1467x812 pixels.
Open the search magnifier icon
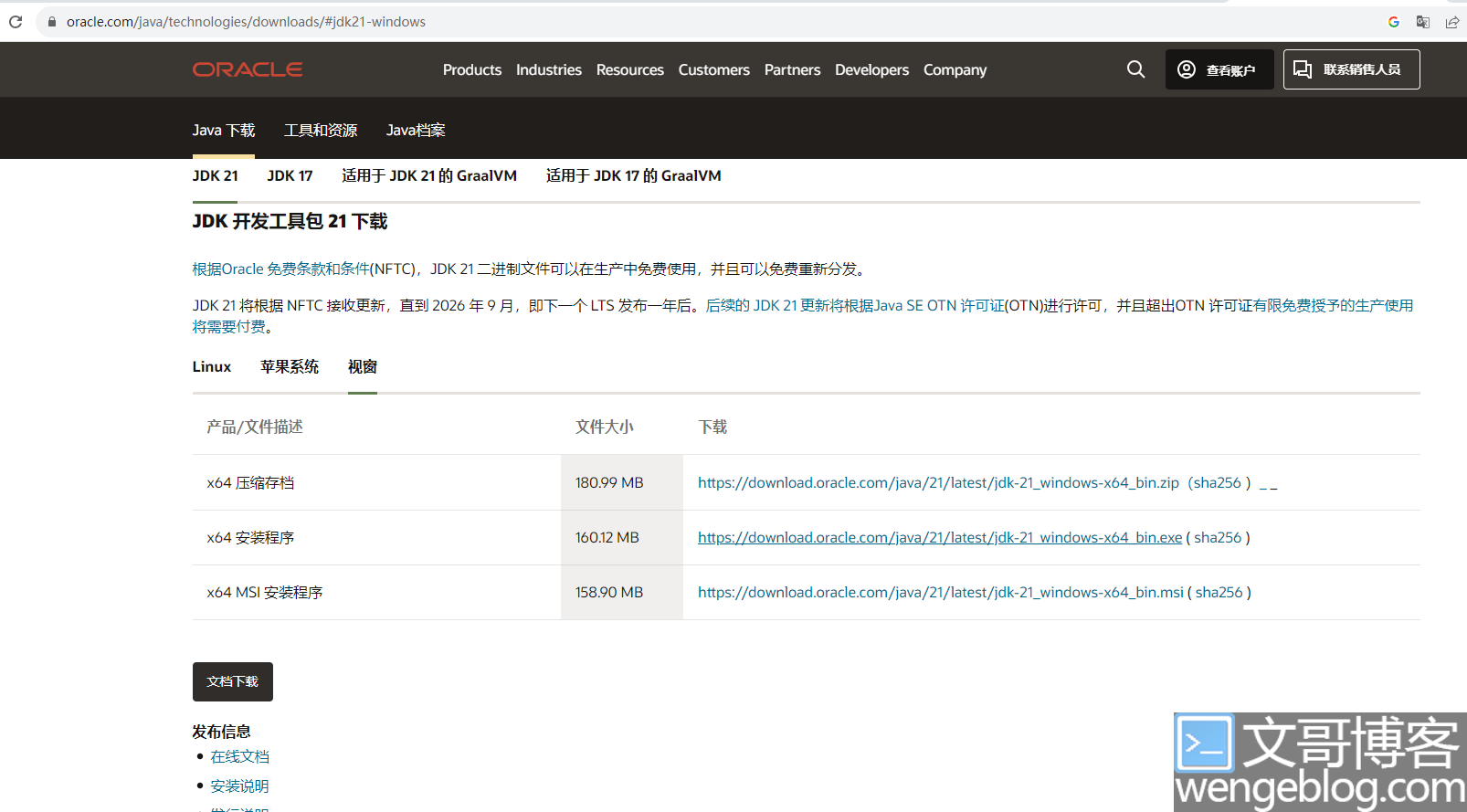point(1135,69)
